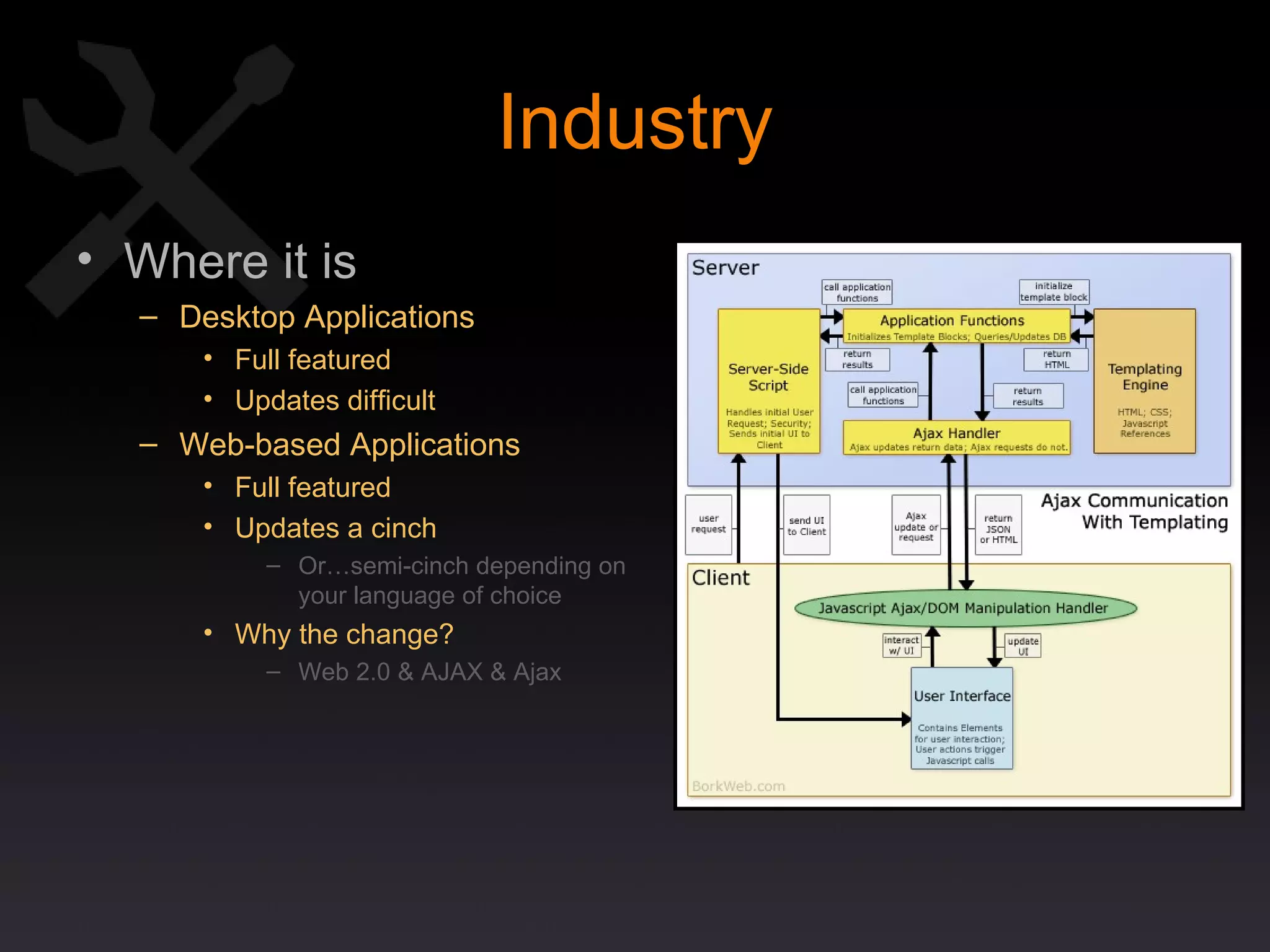The image size is (1270, 952).
Task: Click the Templating Engine box
Action: [1144, 381]
